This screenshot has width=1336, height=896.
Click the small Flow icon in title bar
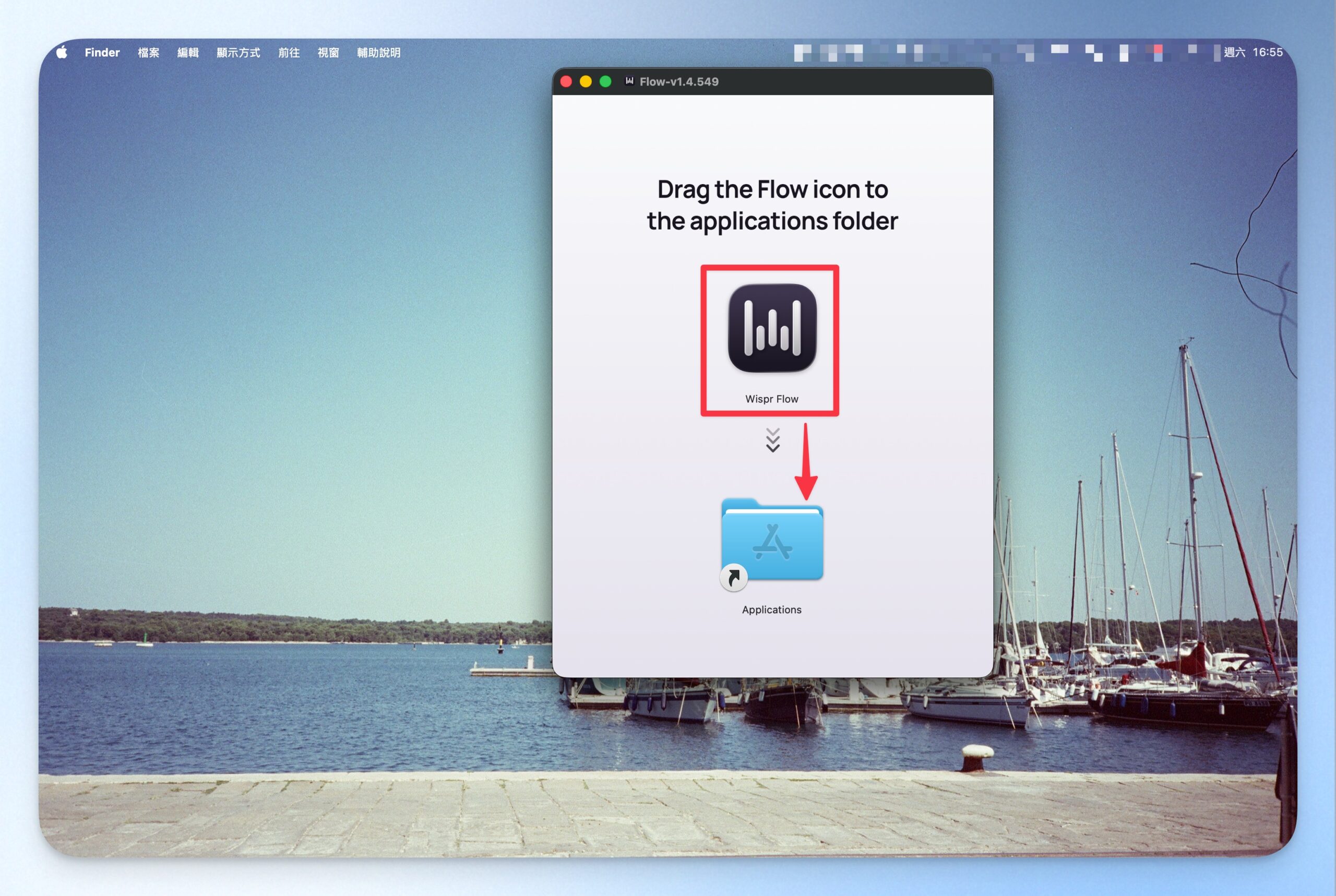629,81
